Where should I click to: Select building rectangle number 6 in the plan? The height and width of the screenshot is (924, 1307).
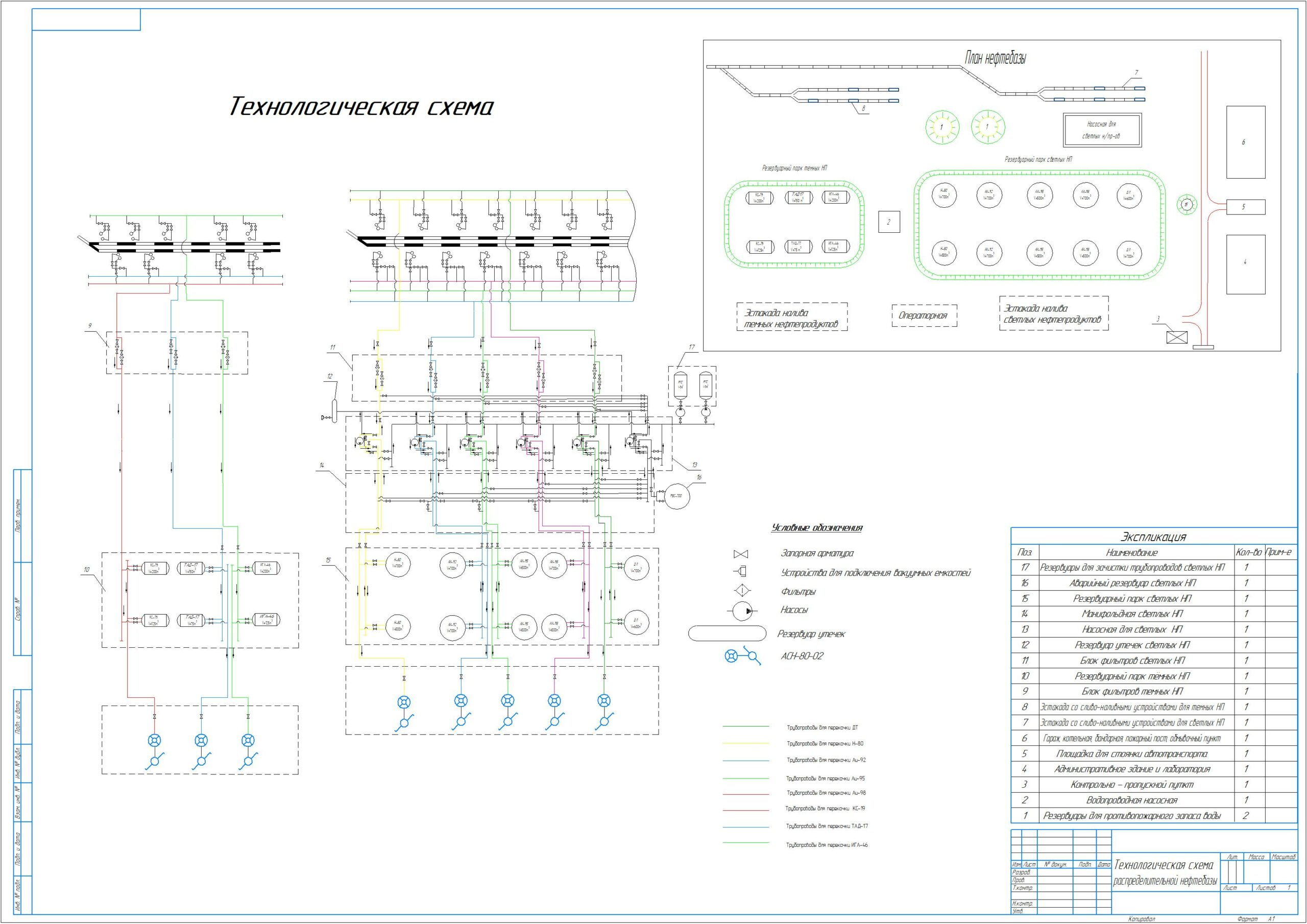click(1246, 142)
